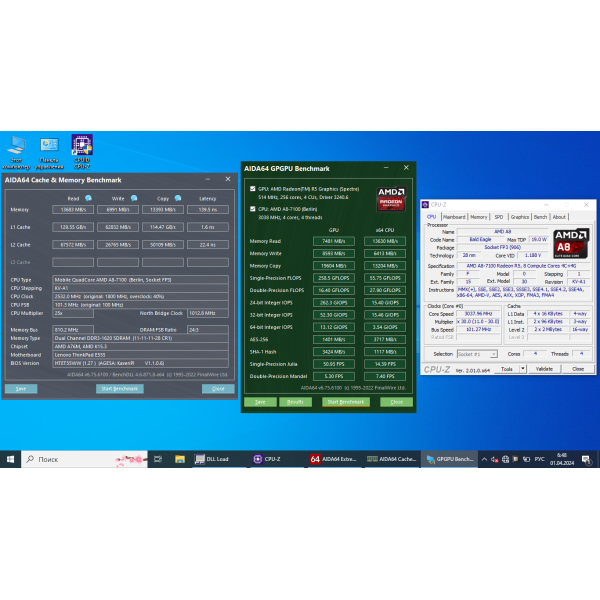Click the Copy info bubble icon
The height and width of the screenshot is (600, 600).
point(178,198)
